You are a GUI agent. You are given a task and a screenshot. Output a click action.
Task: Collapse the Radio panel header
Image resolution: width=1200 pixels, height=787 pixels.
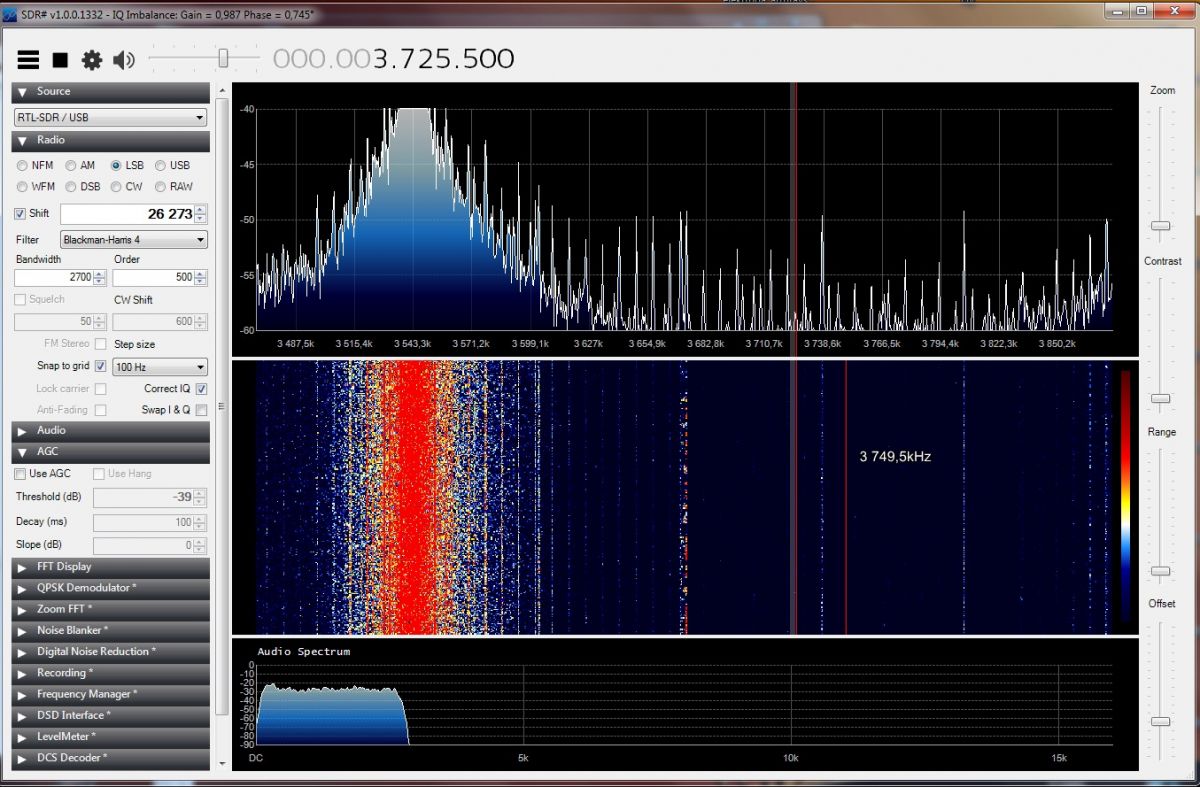pos(110,140)
